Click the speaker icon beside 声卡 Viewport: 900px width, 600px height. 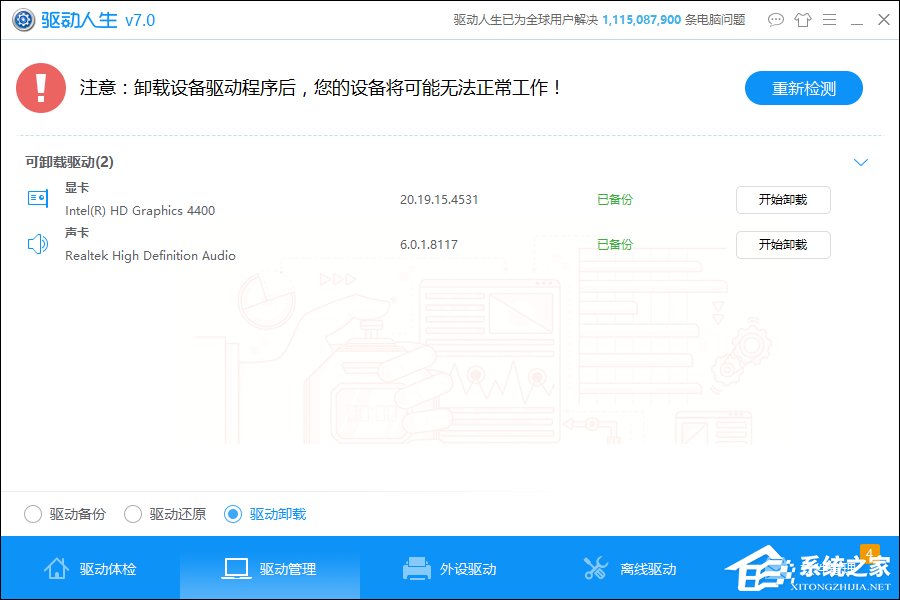coord(36,243)
